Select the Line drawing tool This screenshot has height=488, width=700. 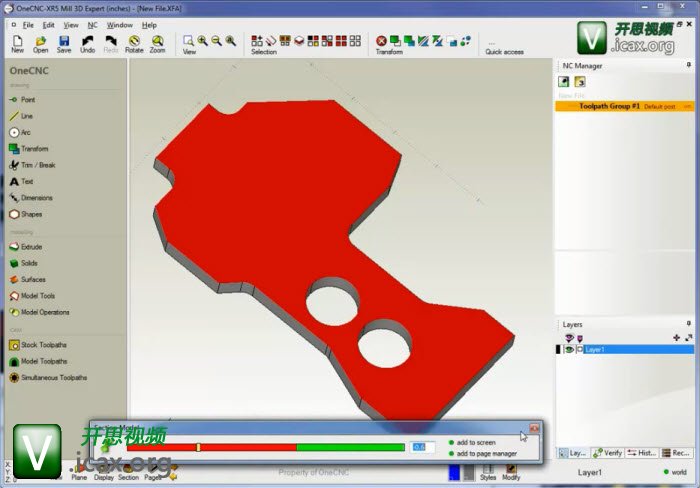coord(21,116)
